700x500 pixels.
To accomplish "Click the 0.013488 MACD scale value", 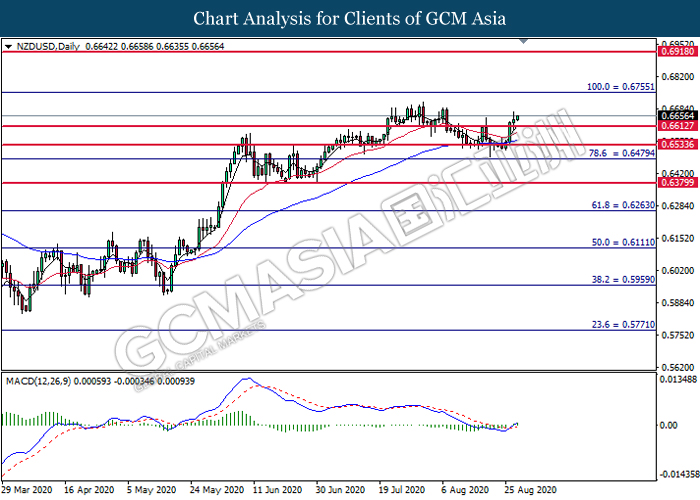I will [679, 379].
